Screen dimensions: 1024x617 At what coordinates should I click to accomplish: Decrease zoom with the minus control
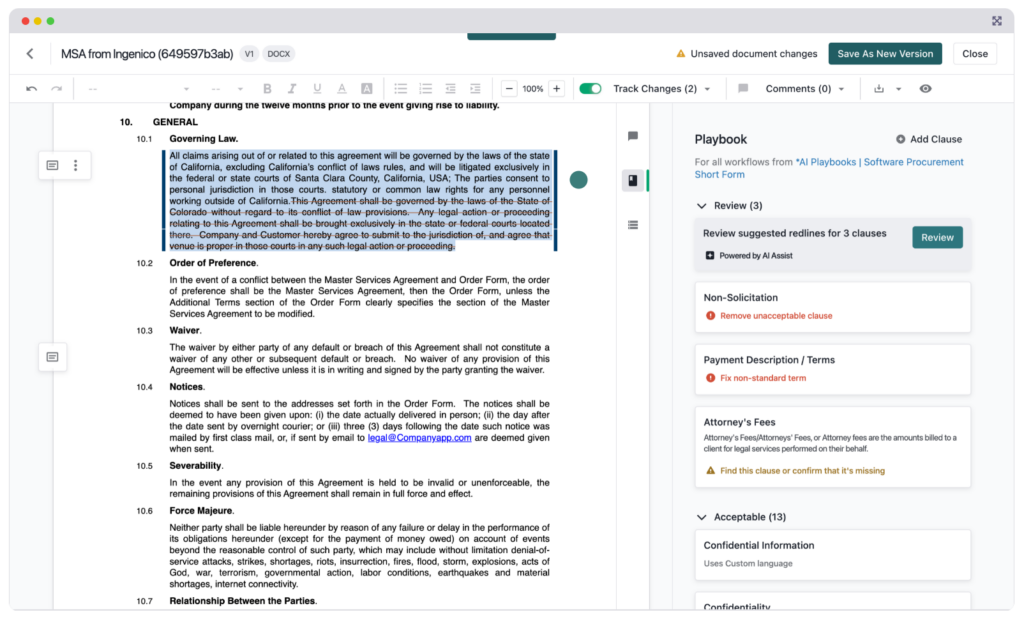[508, 89]
